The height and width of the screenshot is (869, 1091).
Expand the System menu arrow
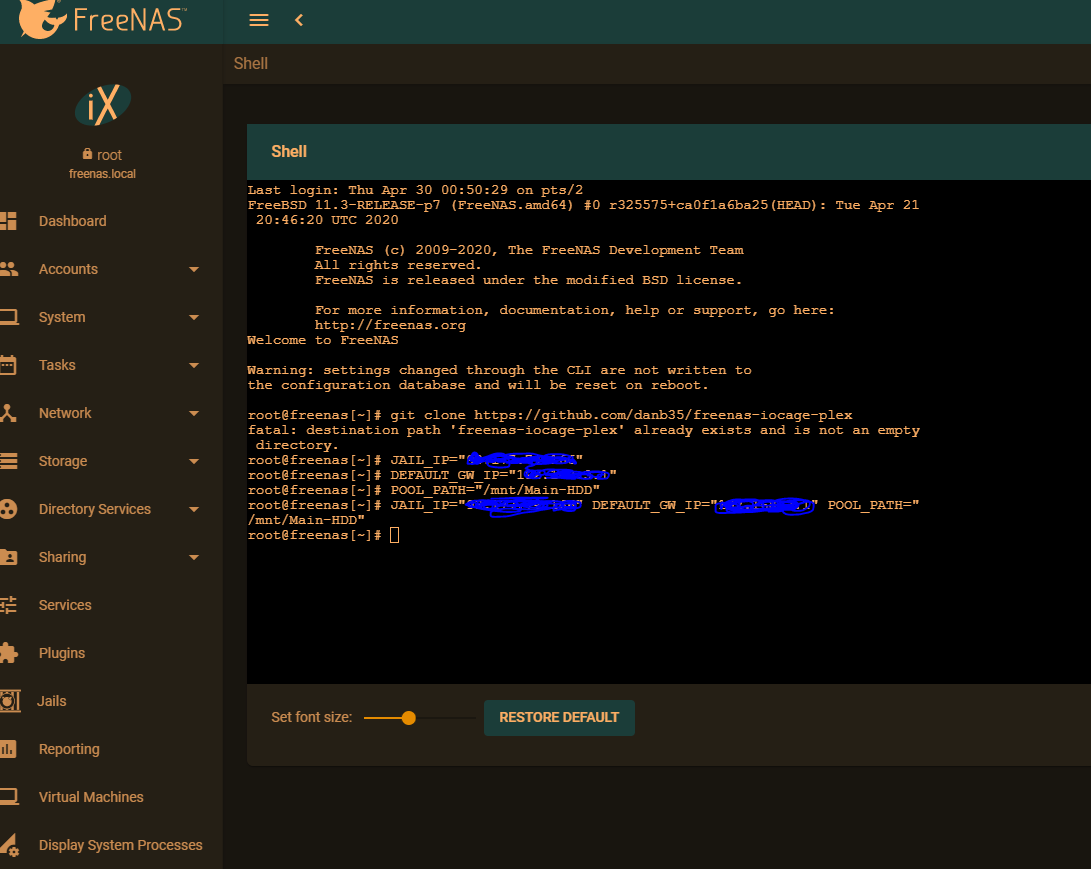pyautogui.click(x=194, y=317)
